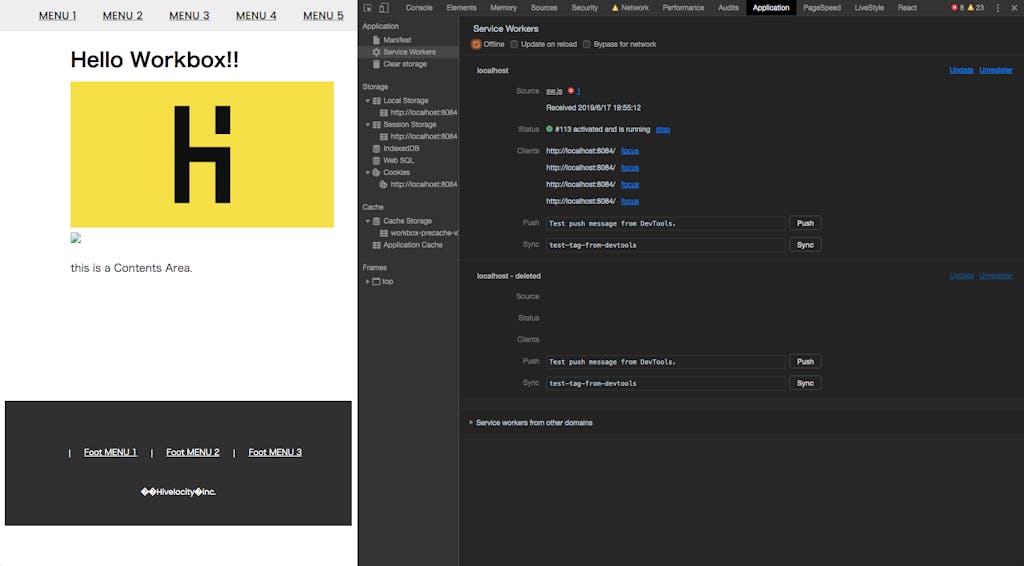Click the Cookies icon
The width and height of the screenshot is (1024, 566).
point(377,172)
